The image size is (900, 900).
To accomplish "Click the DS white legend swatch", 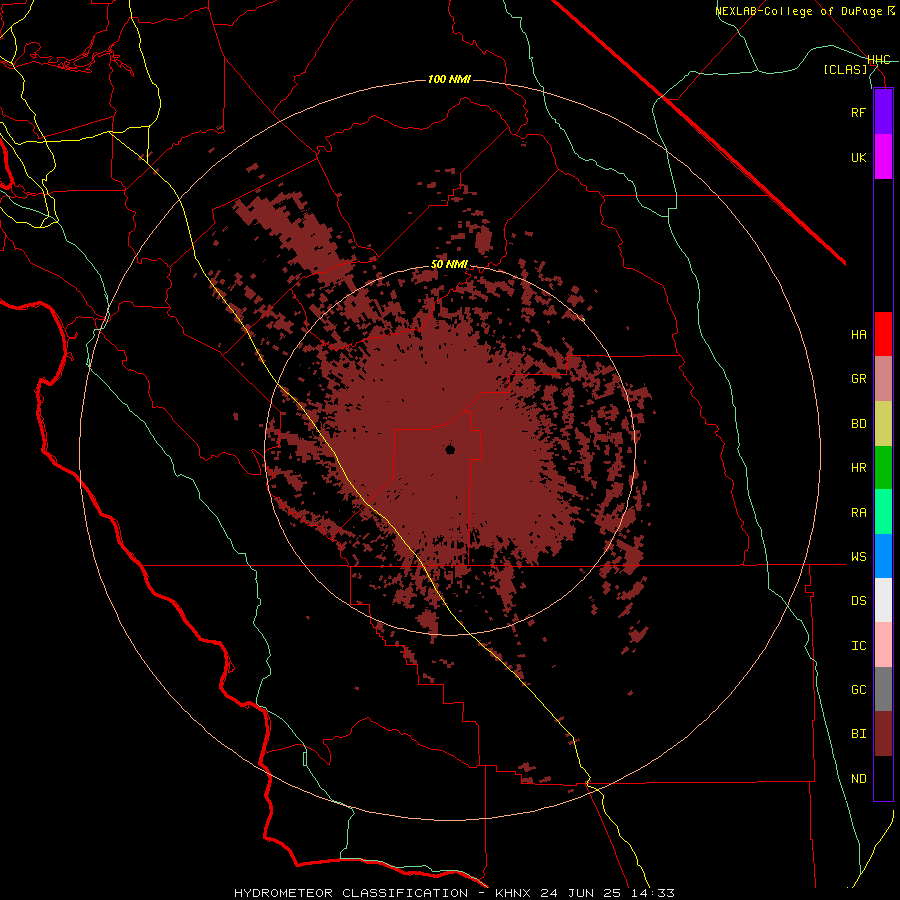I will click(883, 600).
